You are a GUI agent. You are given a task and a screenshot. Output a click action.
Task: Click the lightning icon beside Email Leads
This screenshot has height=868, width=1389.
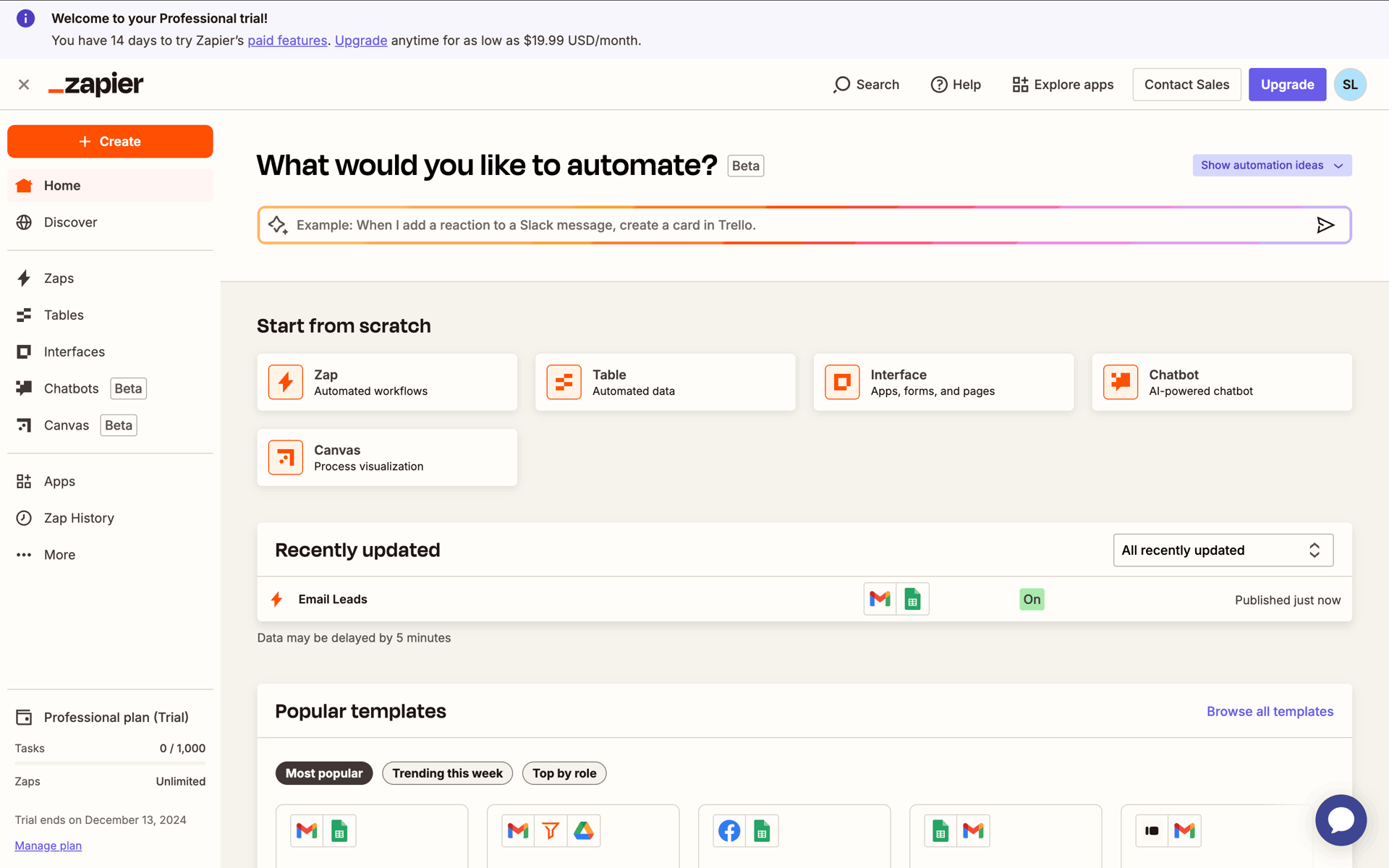[276, 599]
